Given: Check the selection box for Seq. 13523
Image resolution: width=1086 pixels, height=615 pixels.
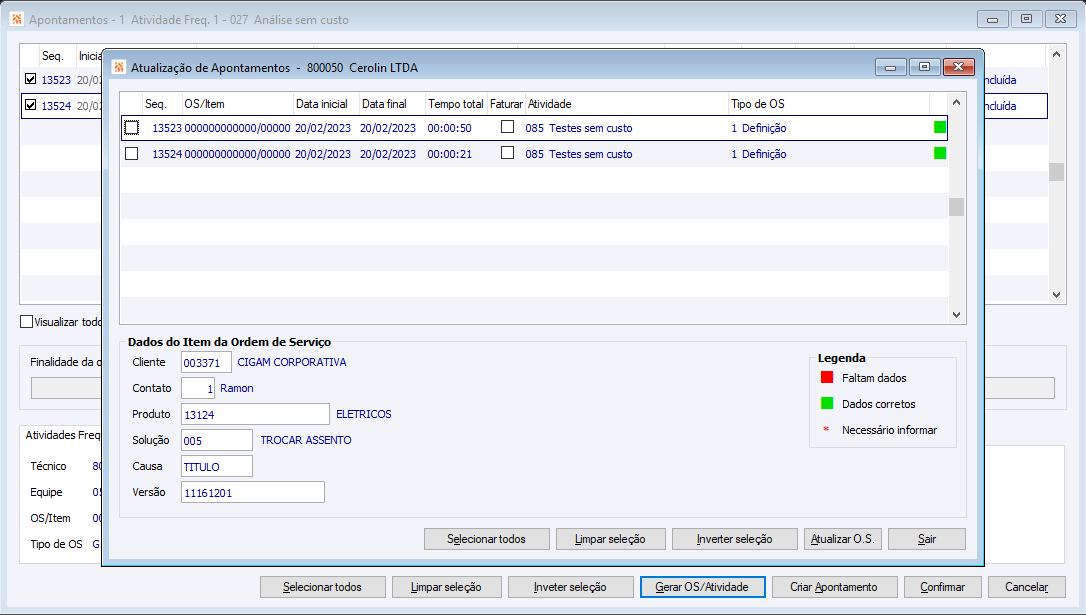Looking at the screenshot, I should (x=132, y=127).
